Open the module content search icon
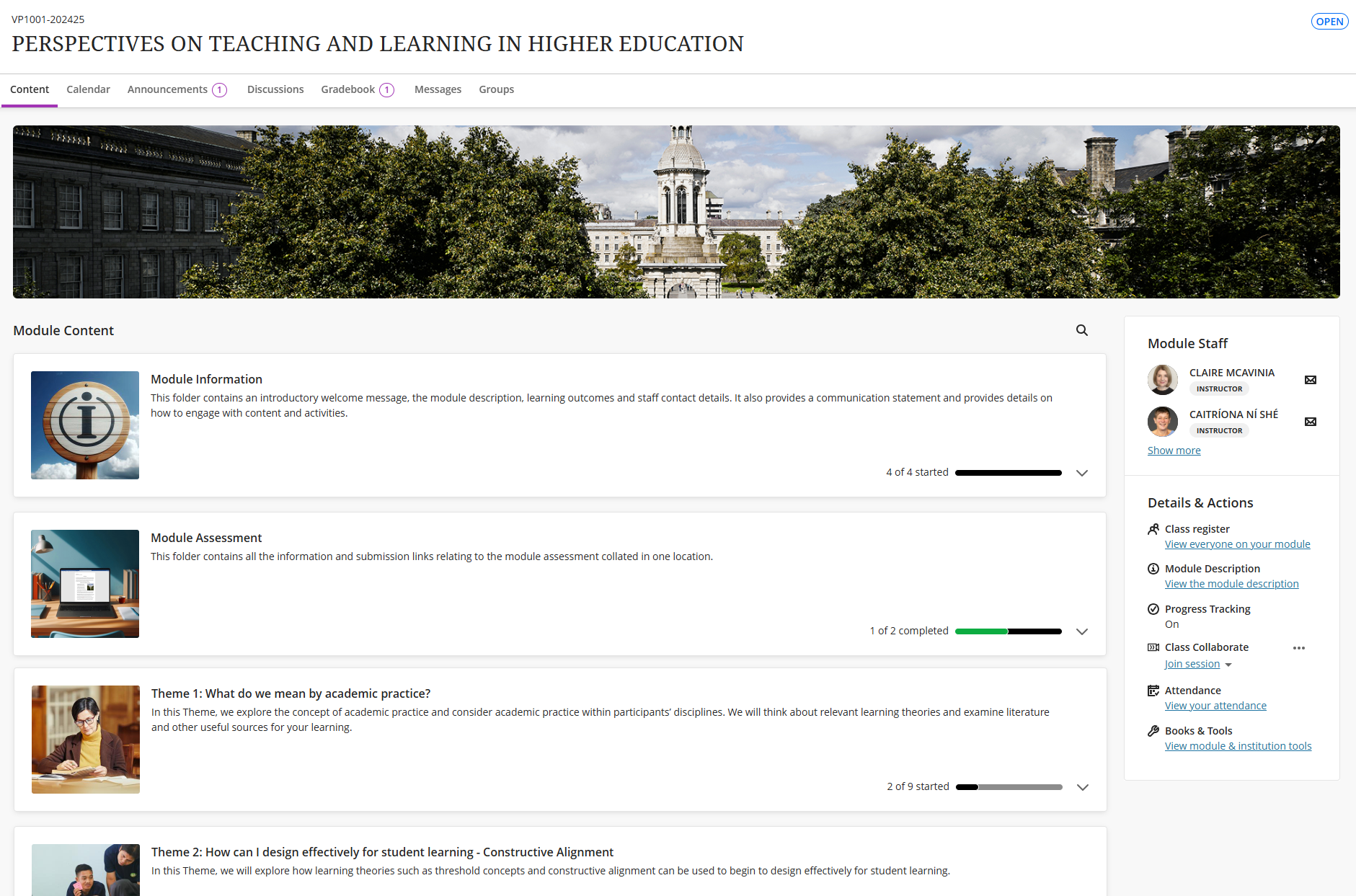The image size is (1356, 896). tap(1081, 330)
